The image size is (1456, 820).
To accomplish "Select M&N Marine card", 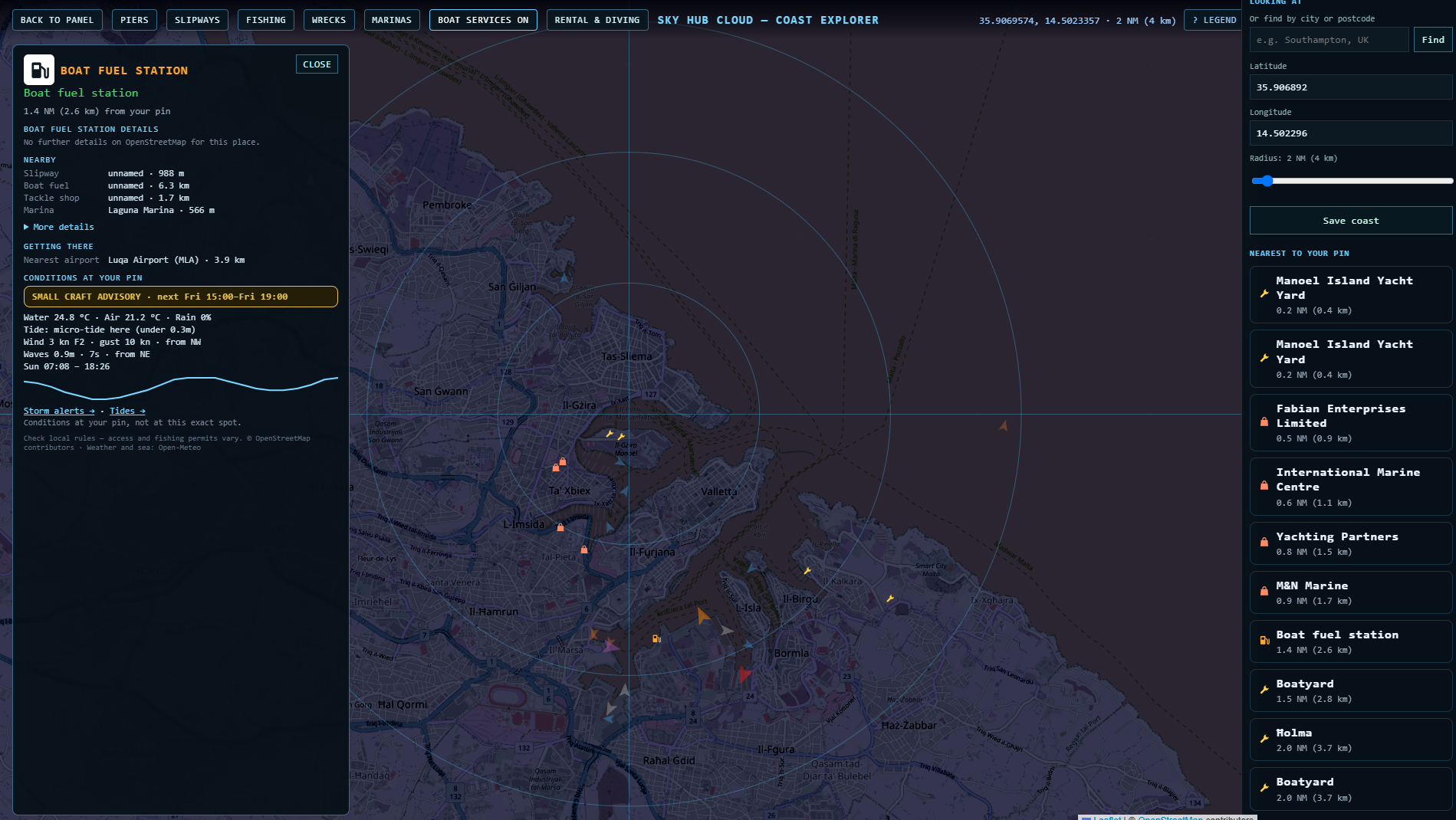I will tap(1350, 592).
